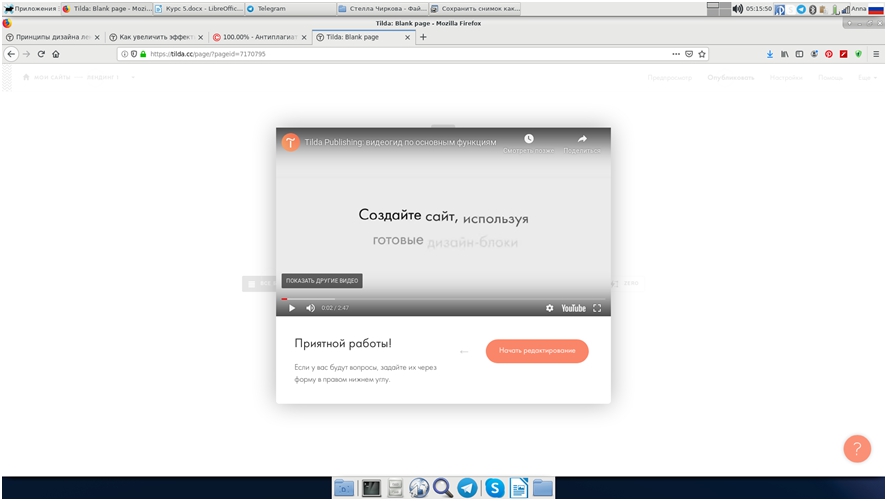Open a new browser tab with plus
Image resolution: width=887 pixels, height=501 pixels.
(x=423, y=37)
